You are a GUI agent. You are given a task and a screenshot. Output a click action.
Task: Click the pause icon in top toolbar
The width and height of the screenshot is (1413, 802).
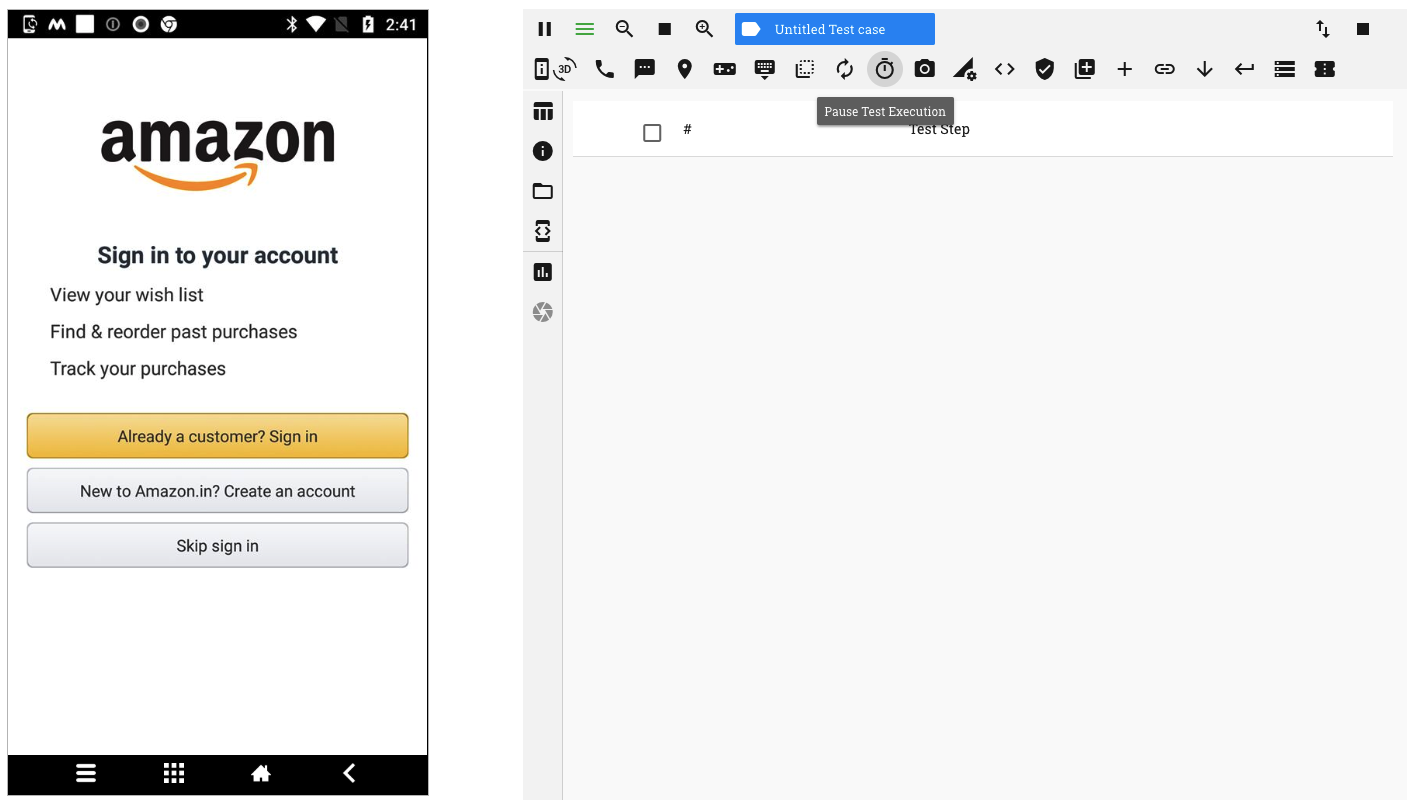[545, 29]
